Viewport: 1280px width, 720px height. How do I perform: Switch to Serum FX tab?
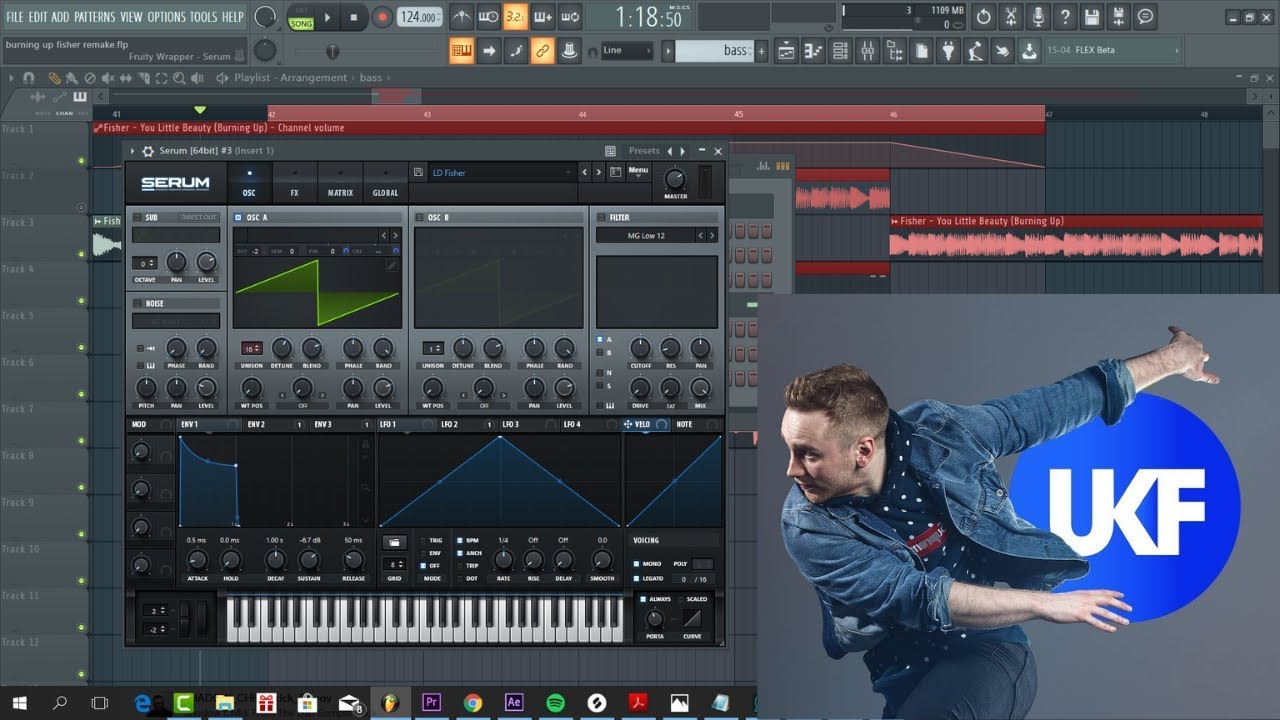click(x=294, y=183)
